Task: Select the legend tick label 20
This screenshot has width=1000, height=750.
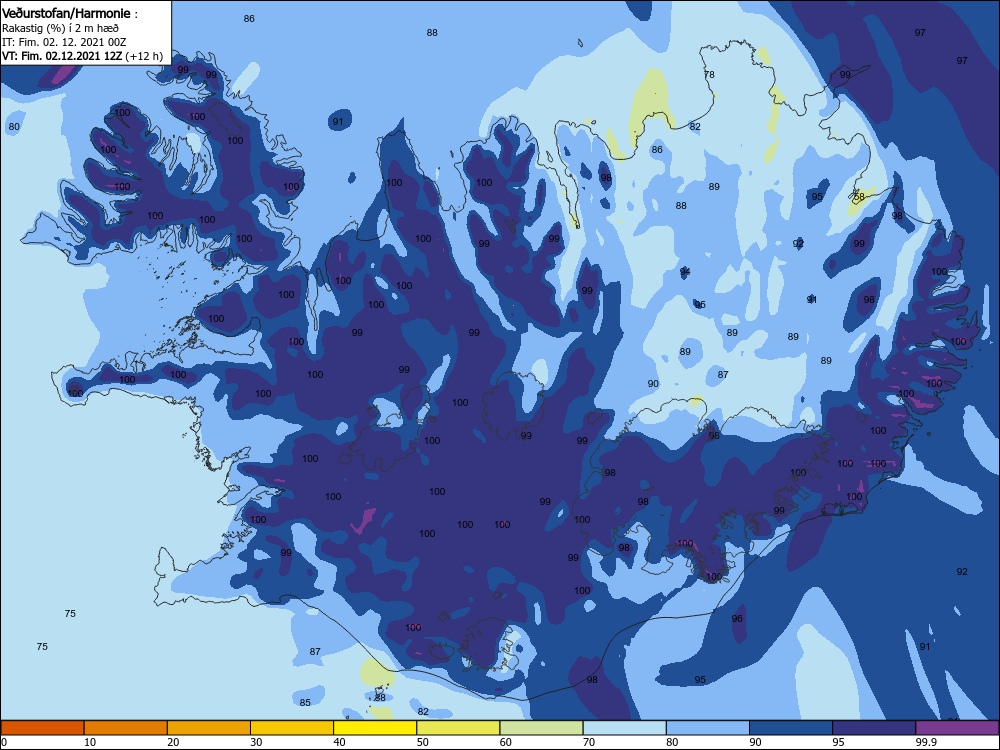Action: (173, 742)
